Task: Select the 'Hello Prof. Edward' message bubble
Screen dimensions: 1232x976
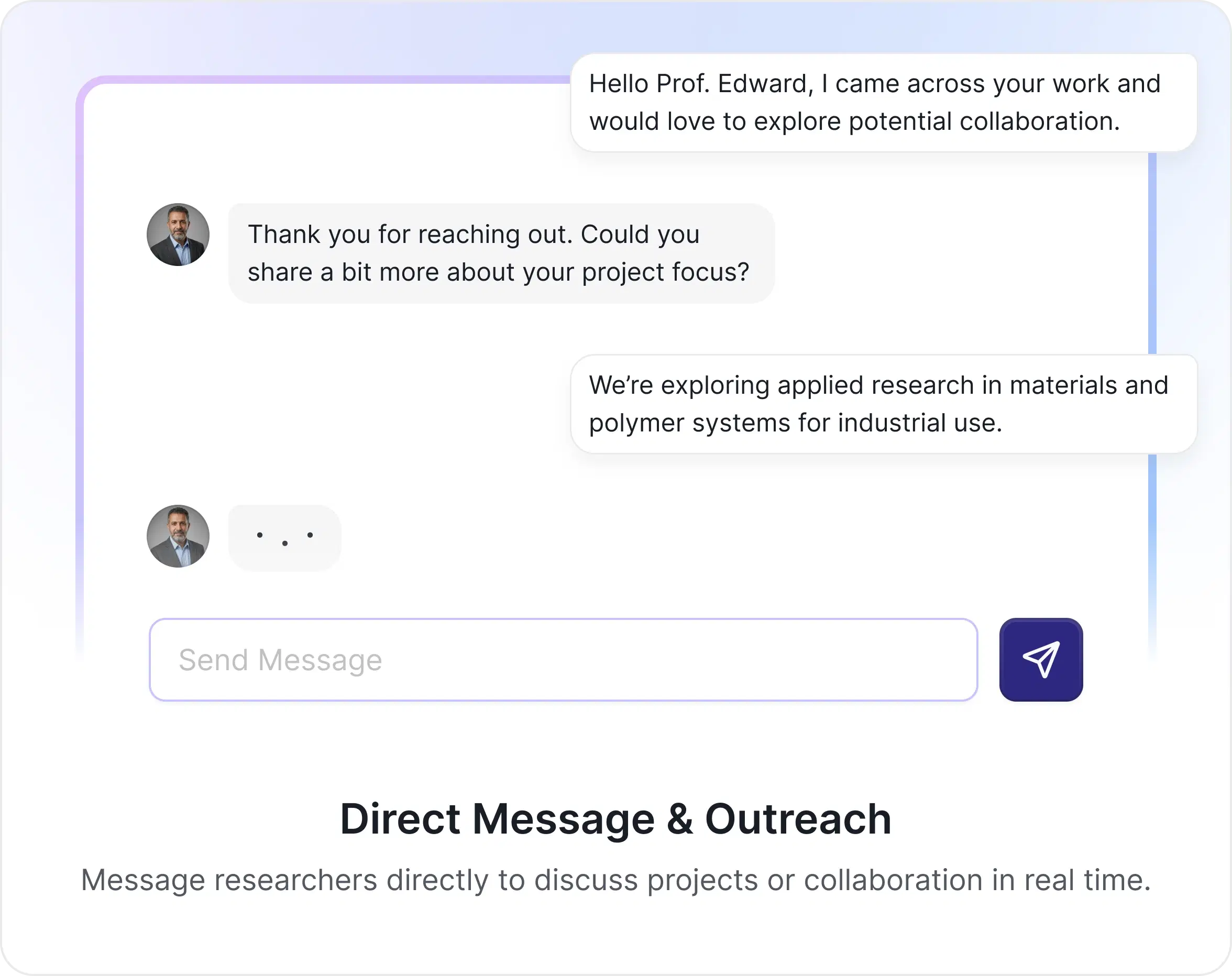Action: 884,103
